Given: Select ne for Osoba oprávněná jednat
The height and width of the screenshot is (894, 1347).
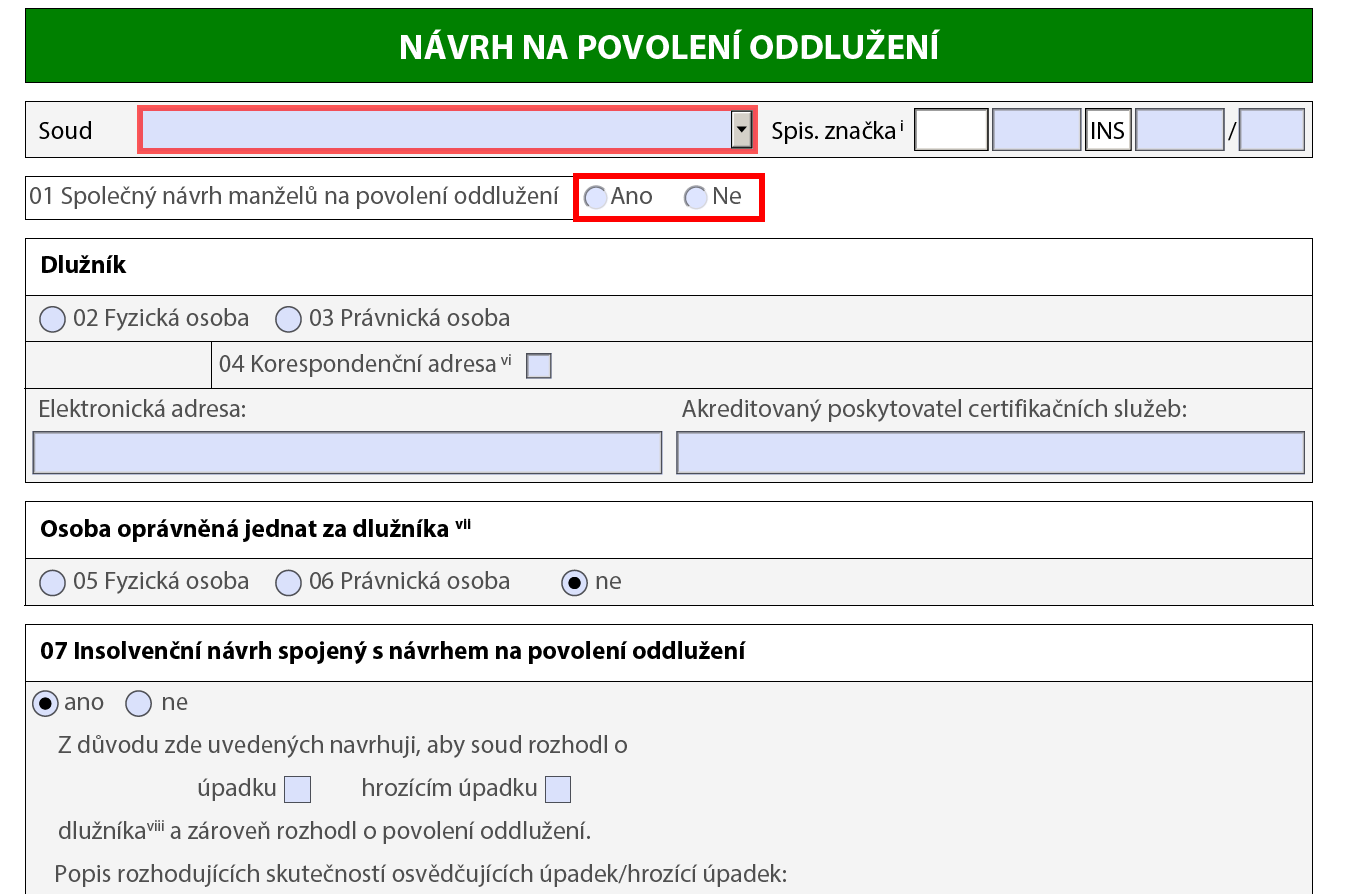Looking at the screenshot, I should (574, 582).
